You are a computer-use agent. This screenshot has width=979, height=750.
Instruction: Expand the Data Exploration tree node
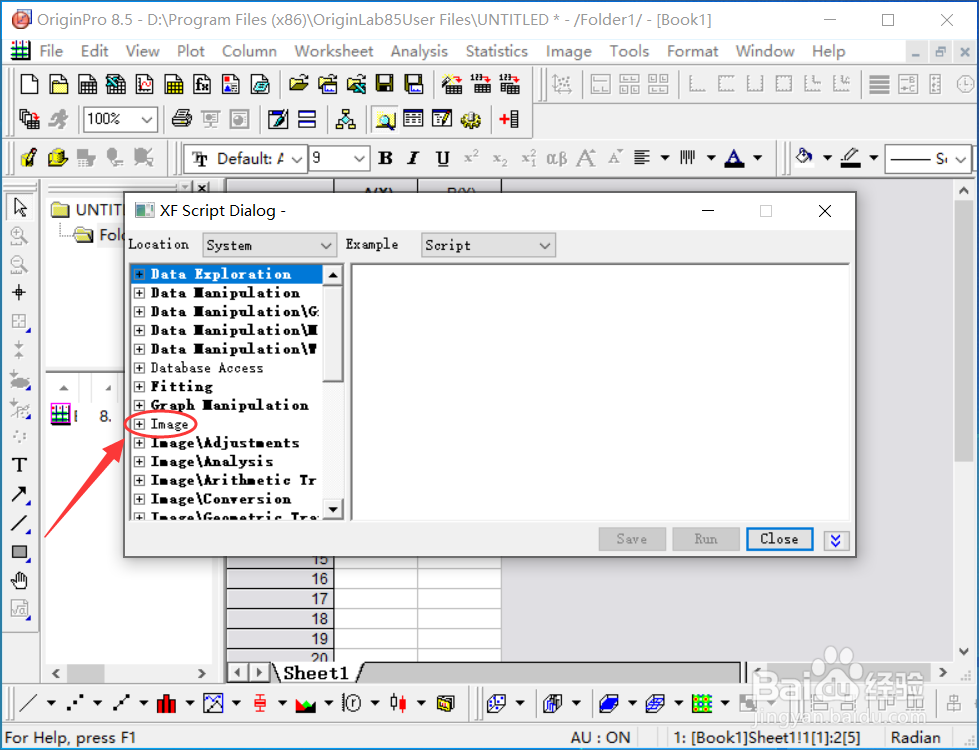coord(139,274)
